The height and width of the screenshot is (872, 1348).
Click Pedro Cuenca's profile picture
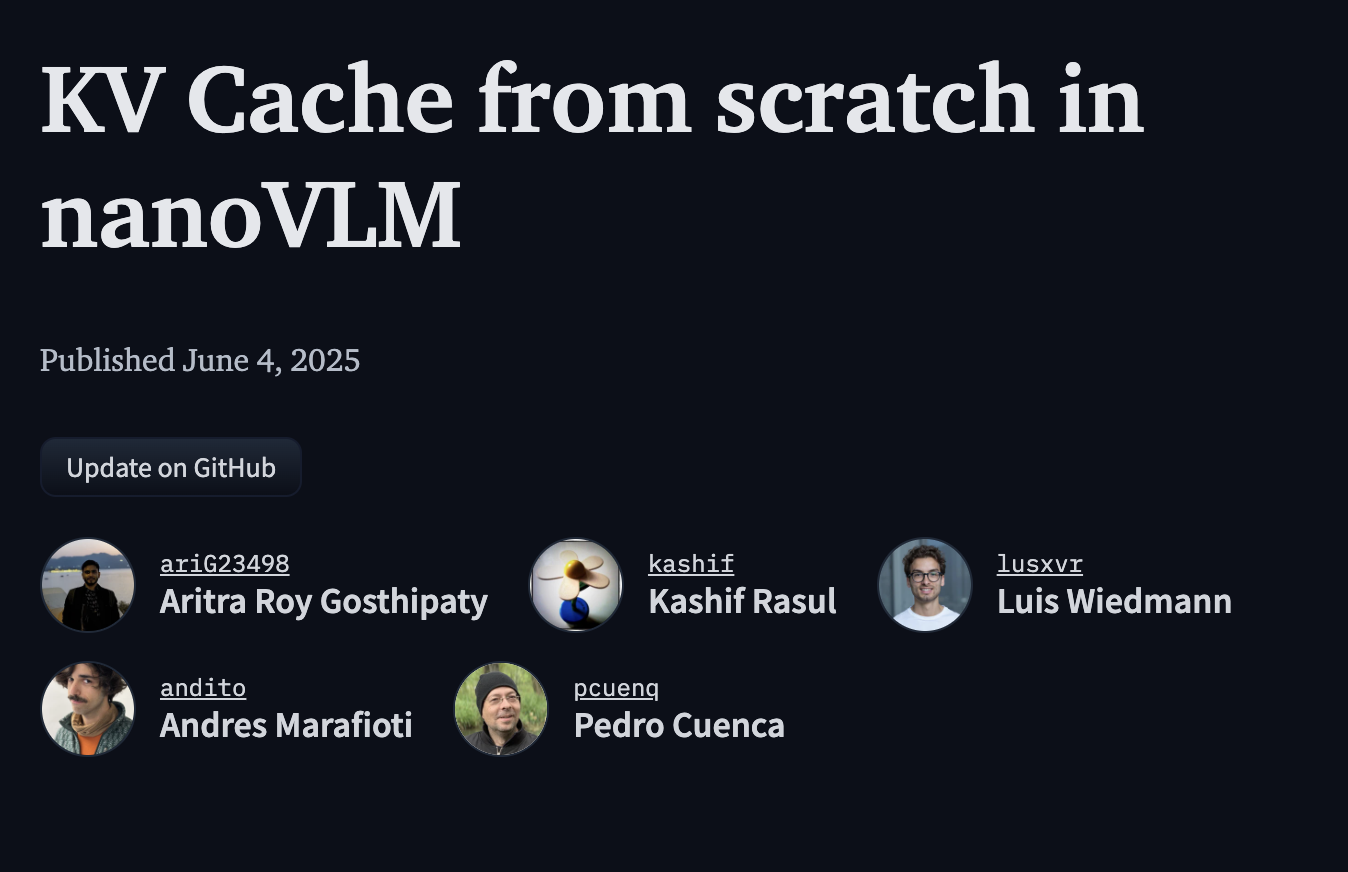coord(501,709)
